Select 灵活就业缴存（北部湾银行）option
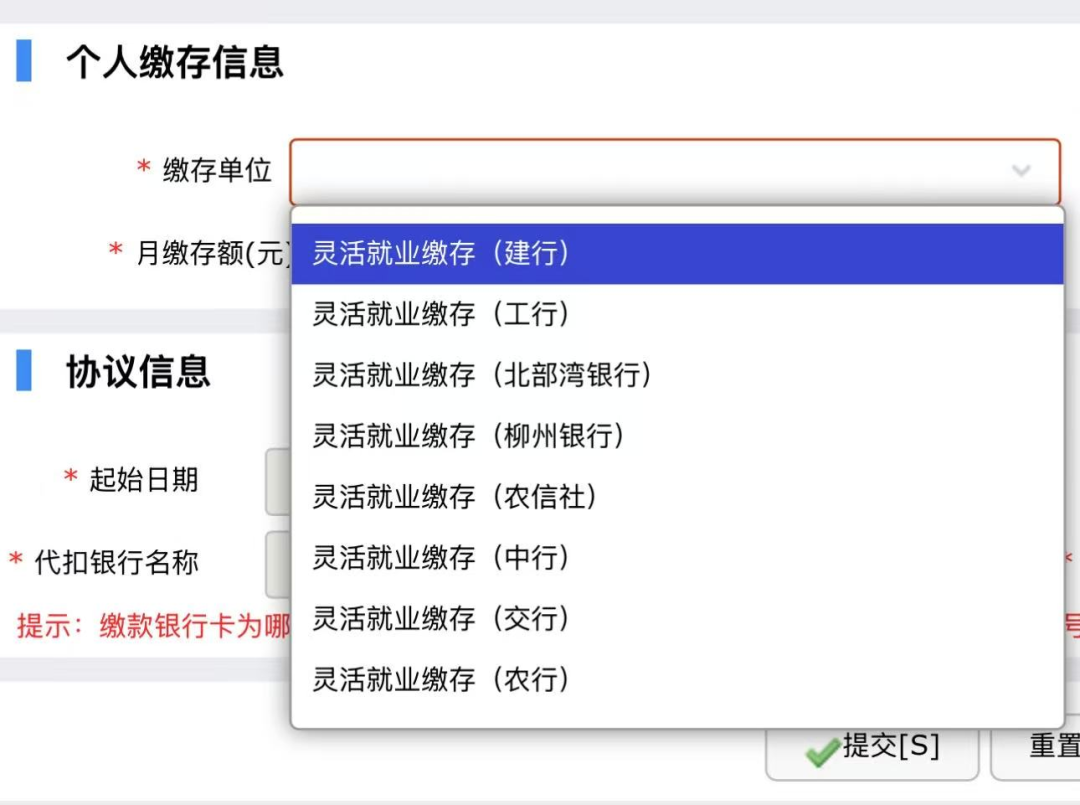The image size is (1080, 805). 470,375
